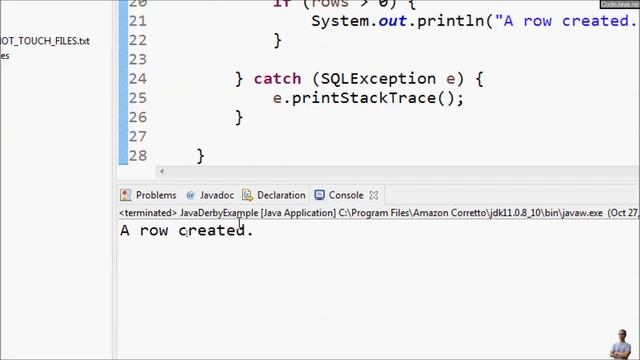Click the Declaration tab icon

tap(247, 195)
